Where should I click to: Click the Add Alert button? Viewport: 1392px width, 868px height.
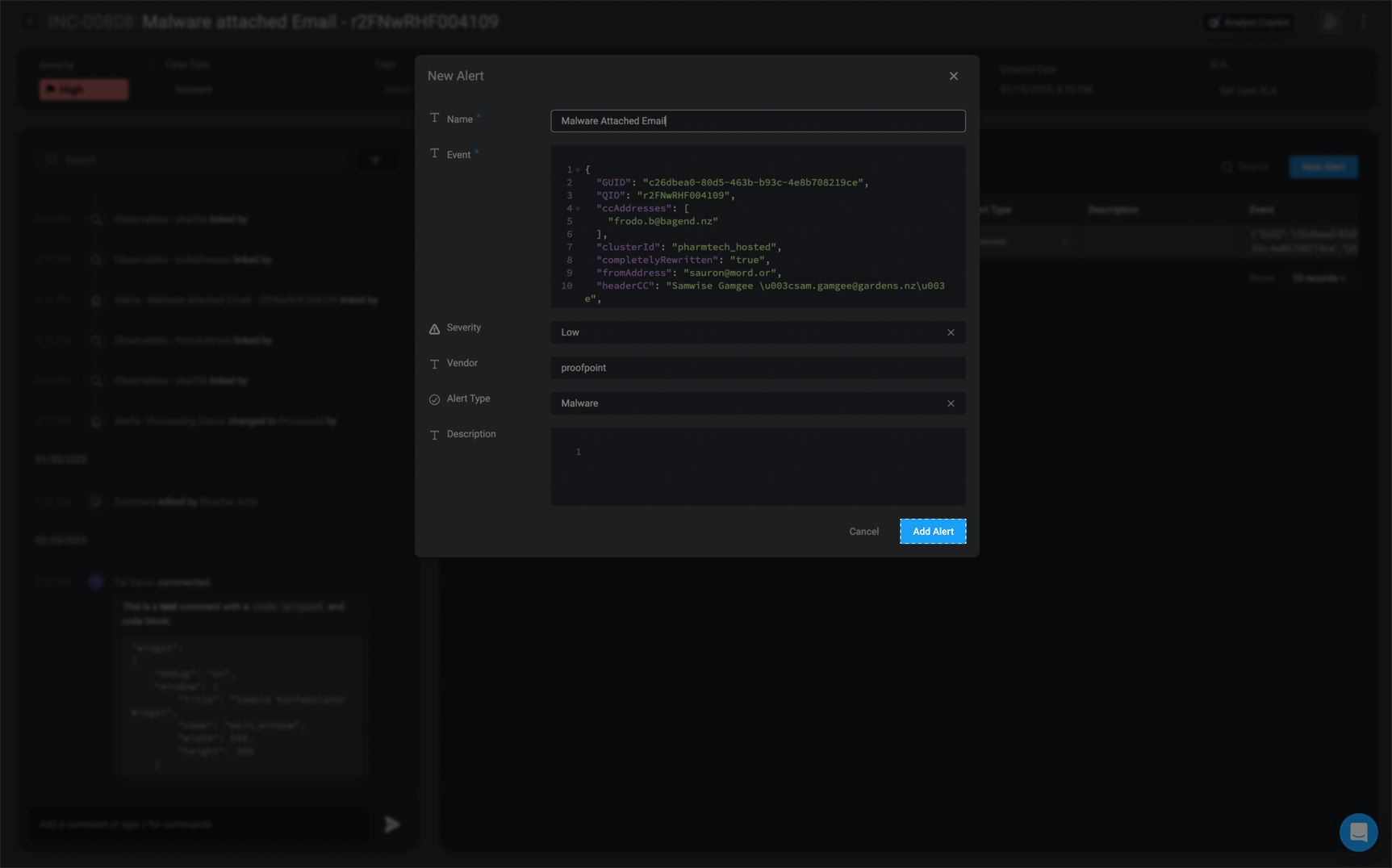[933, 532]
